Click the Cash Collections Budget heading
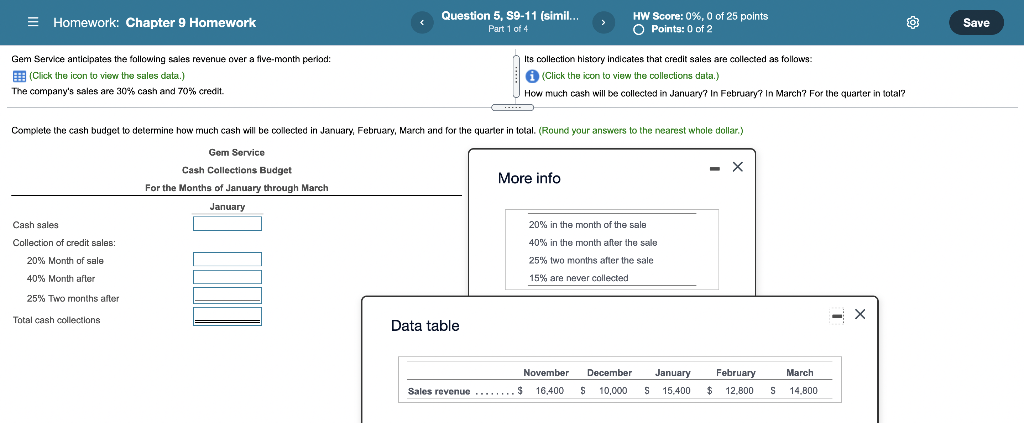 [x=237, y=170]
